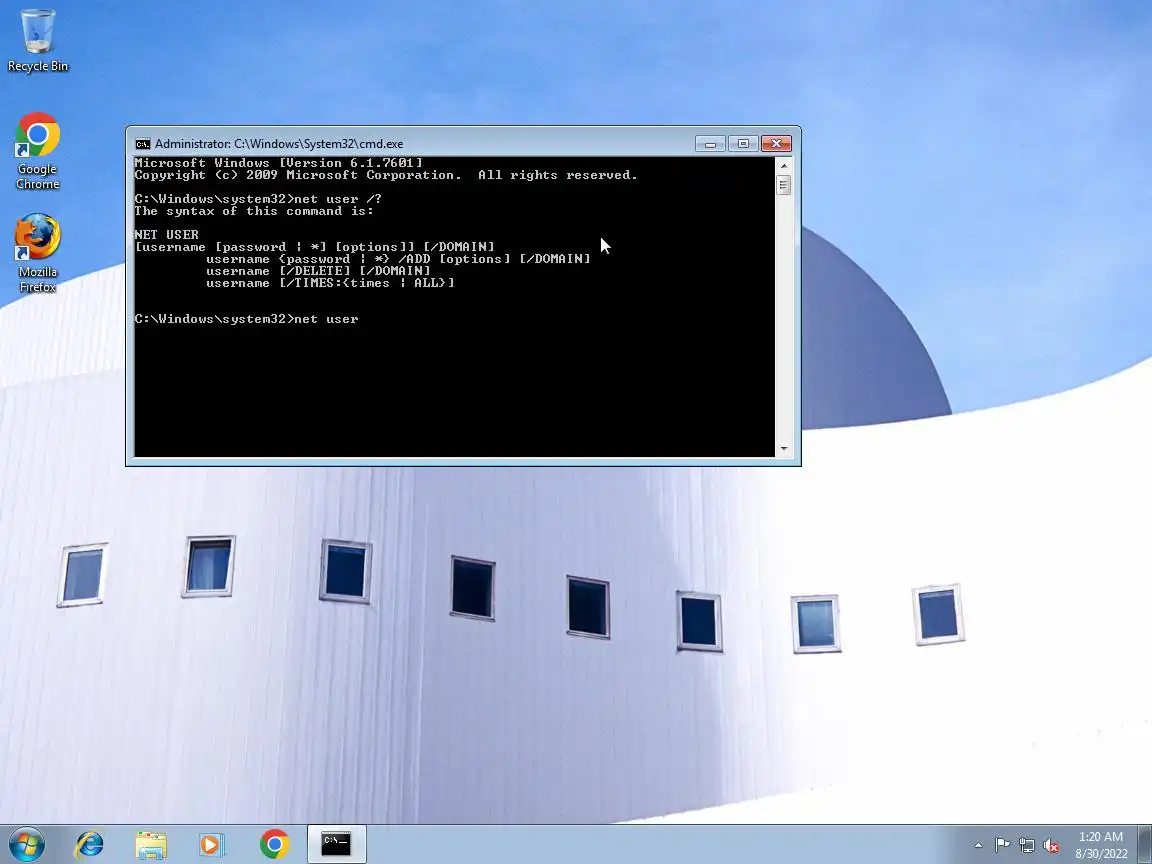The image size is (1152, 864).
Task: Launch Chrome from the taskbar
Action: click(274, 844)
